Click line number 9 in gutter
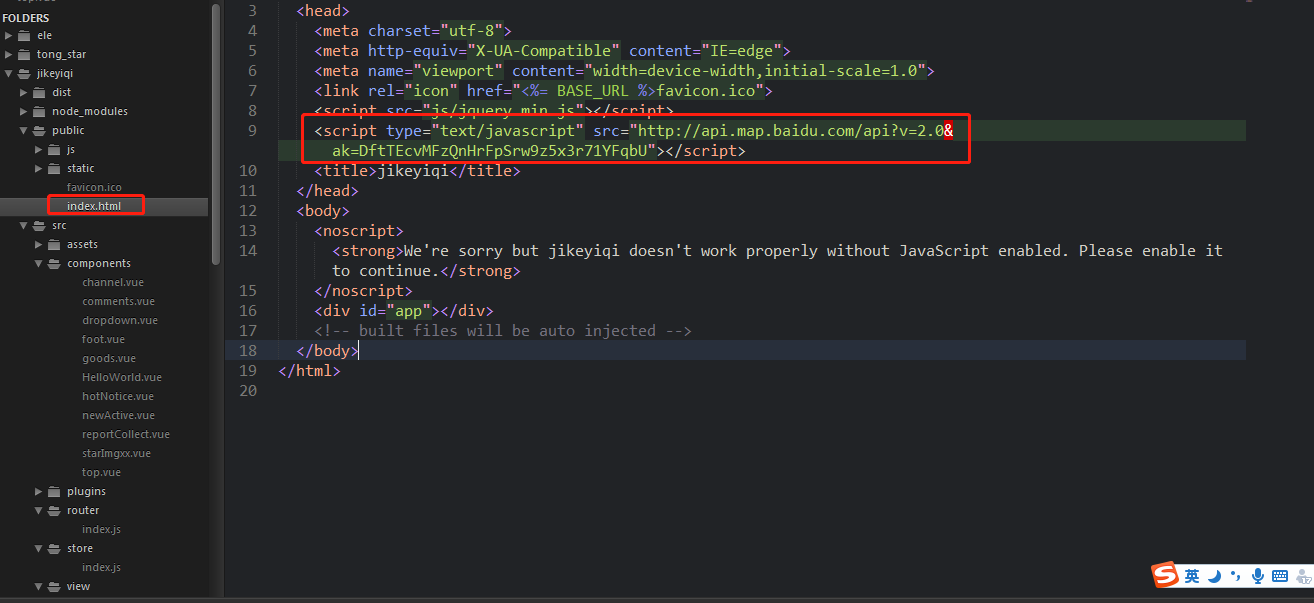 [252, 130]
